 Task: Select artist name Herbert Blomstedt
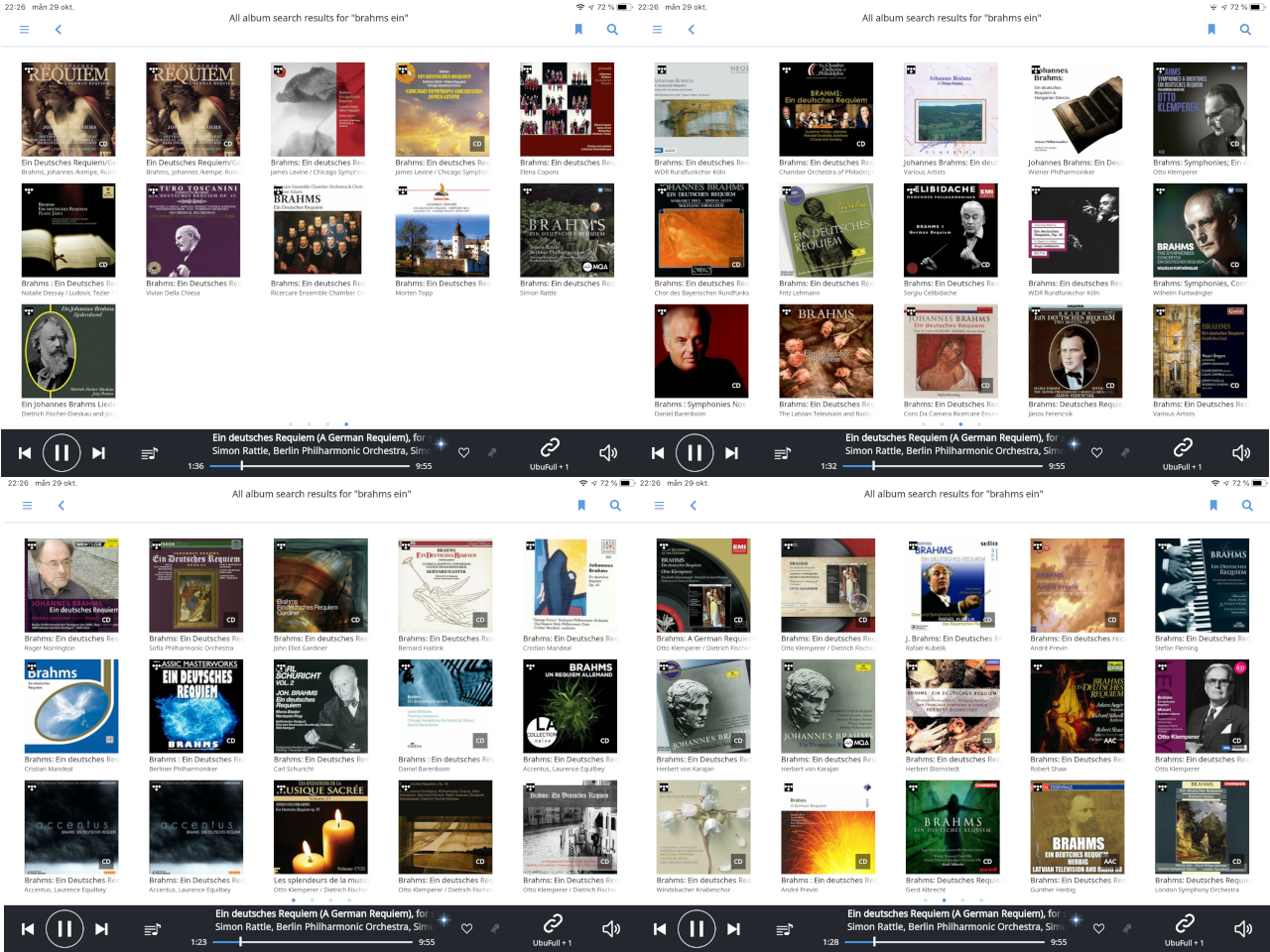pyautogui.click(x=933, y=769)
